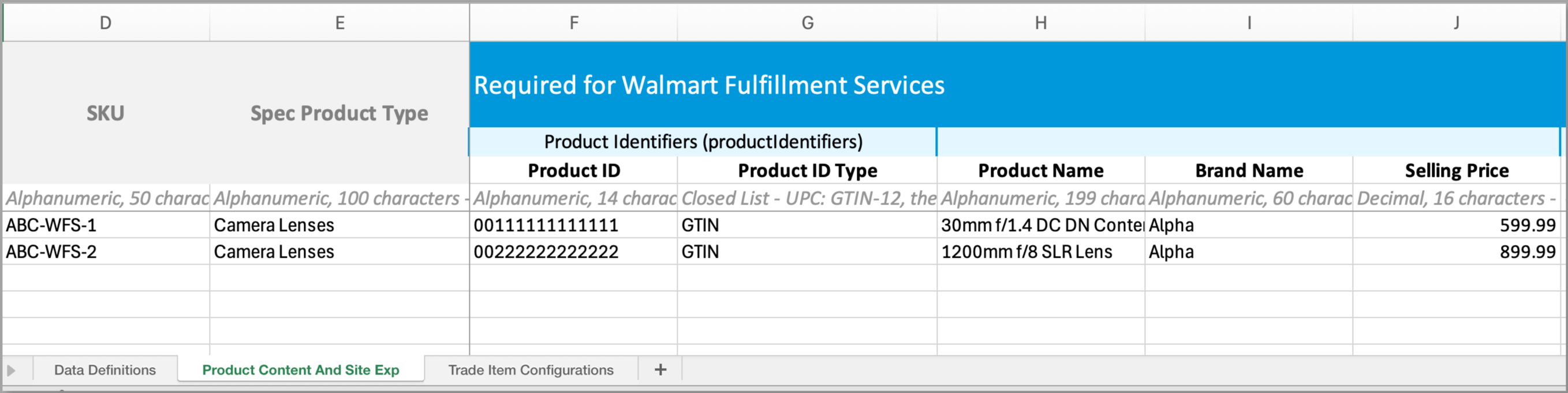1568x393 pixels.
Task: Click the 'Alphanumeric, 199 chara' hint cell
Action: click(1041, 198)
